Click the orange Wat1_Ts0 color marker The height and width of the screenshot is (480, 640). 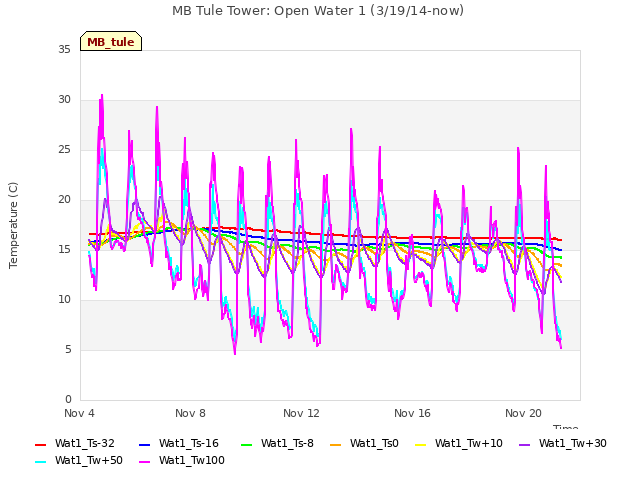(335, 444)
